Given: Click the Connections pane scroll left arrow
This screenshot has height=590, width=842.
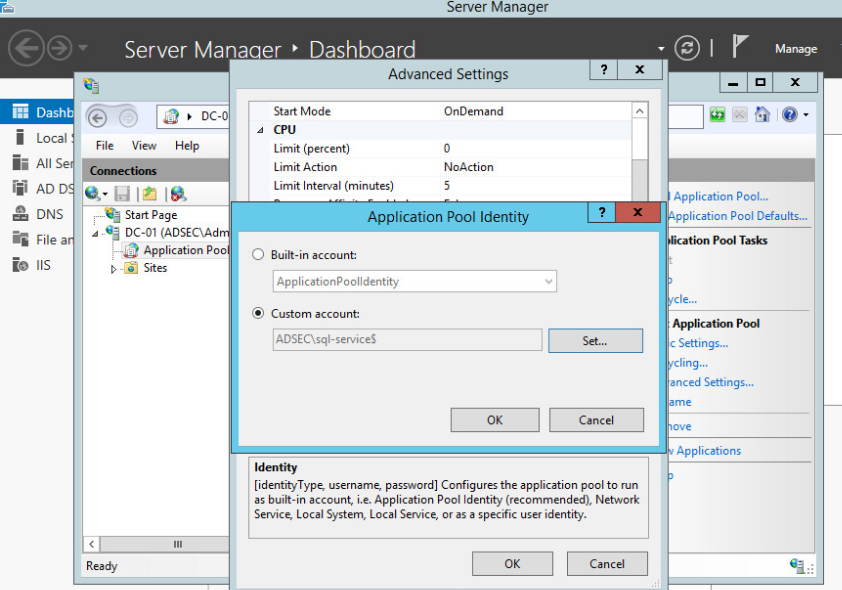Looking at the screenshot, I should tap(92, 544).
